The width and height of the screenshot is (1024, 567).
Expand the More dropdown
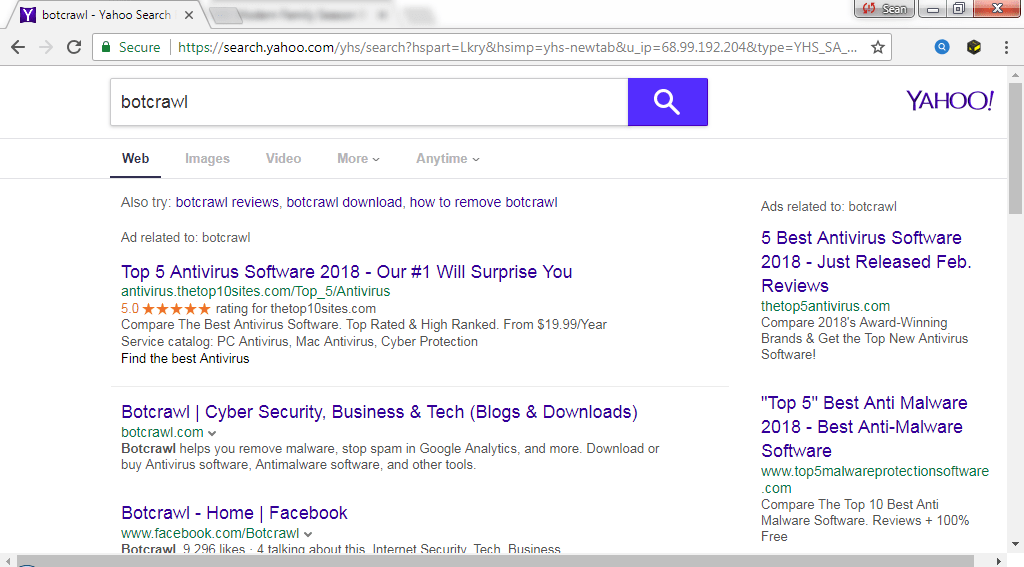click(358, 159)
